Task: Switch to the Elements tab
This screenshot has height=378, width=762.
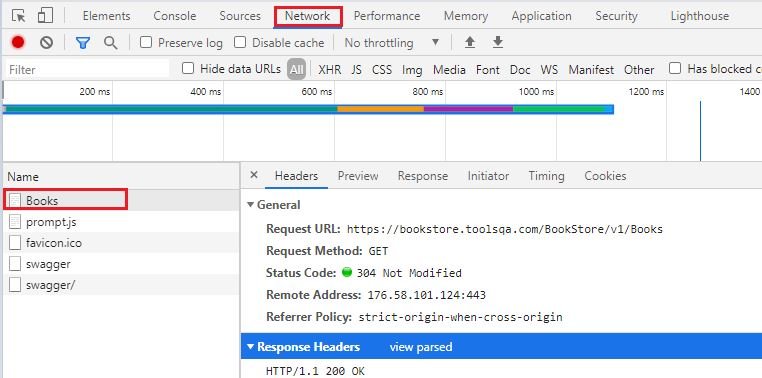Action: 106,16
